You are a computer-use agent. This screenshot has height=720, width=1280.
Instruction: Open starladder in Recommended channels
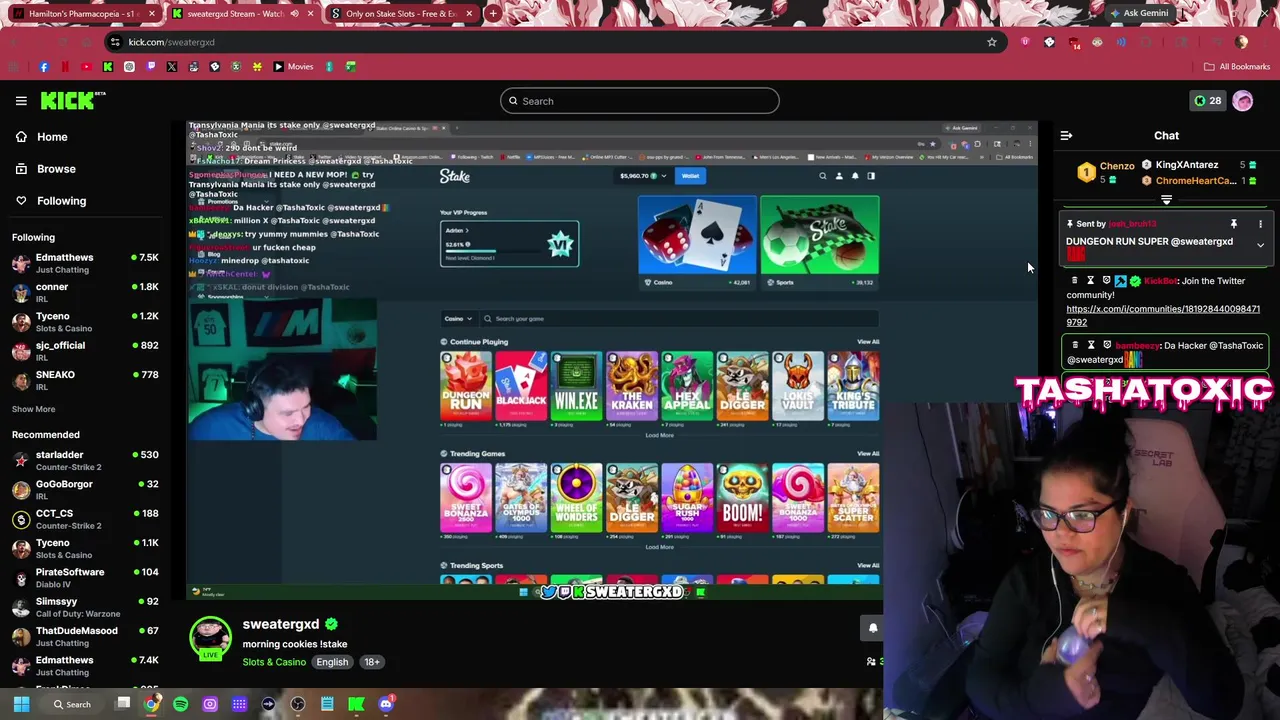[x=86, y=461]
